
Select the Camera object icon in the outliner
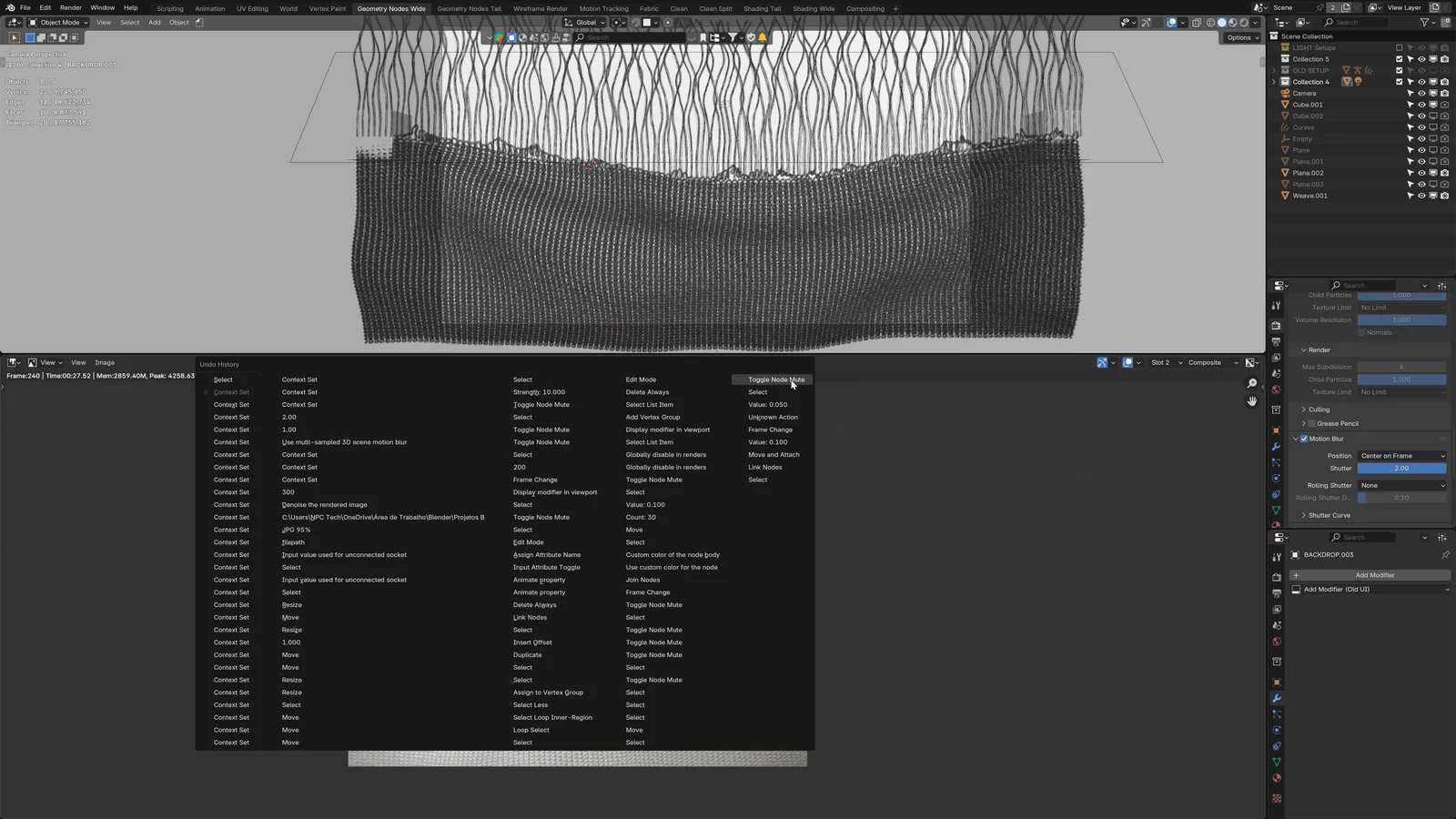1286,93
